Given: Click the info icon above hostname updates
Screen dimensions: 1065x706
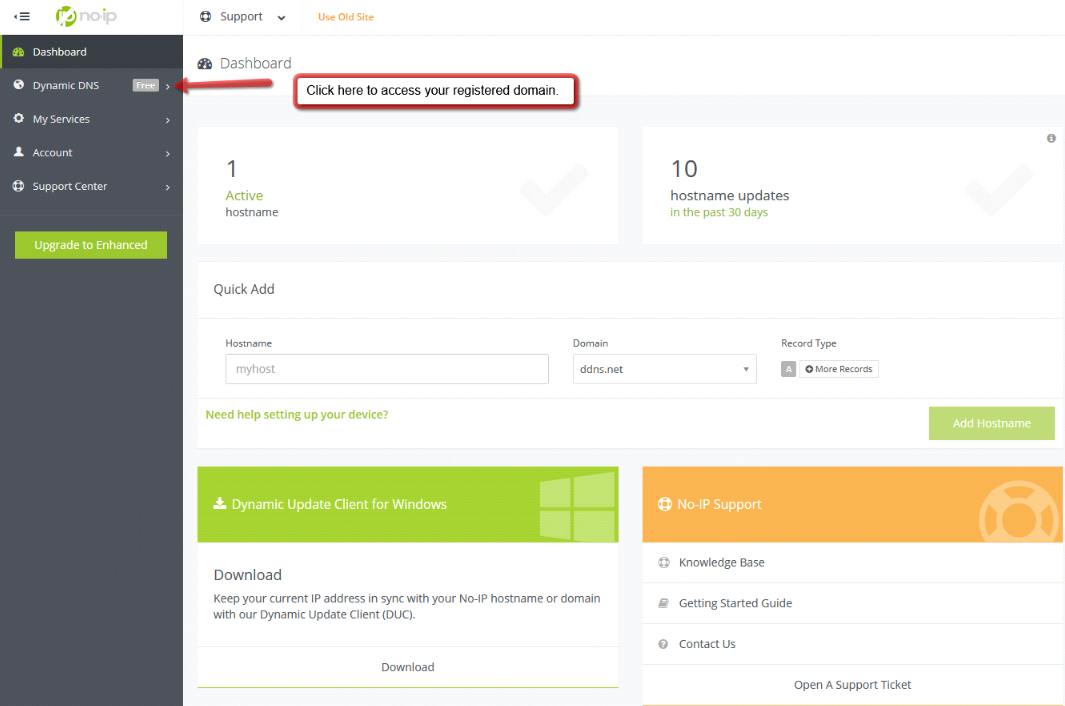Looking at the screenshot, I should click(1051, 139).
